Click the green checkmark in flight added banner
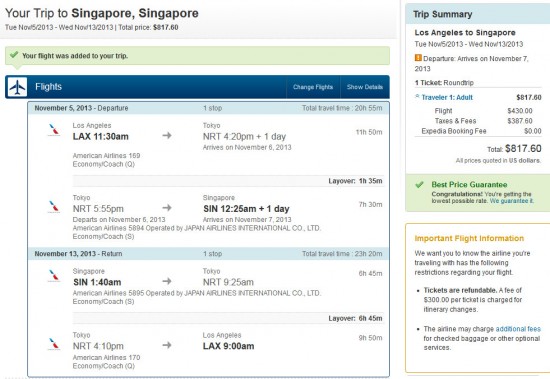Image resolution: width=550 pixels, height=379 pixels. 14,55
